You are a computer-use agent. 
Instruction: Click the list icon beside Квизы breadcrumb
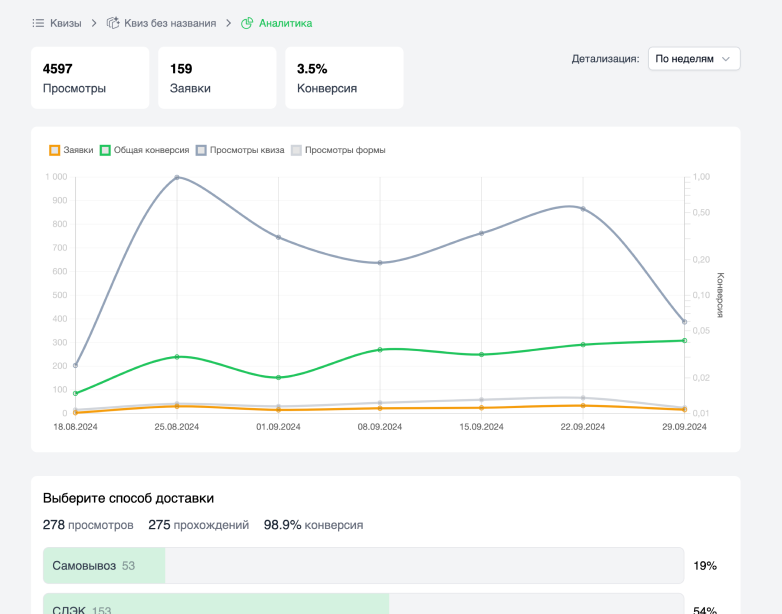click(38, 23)
